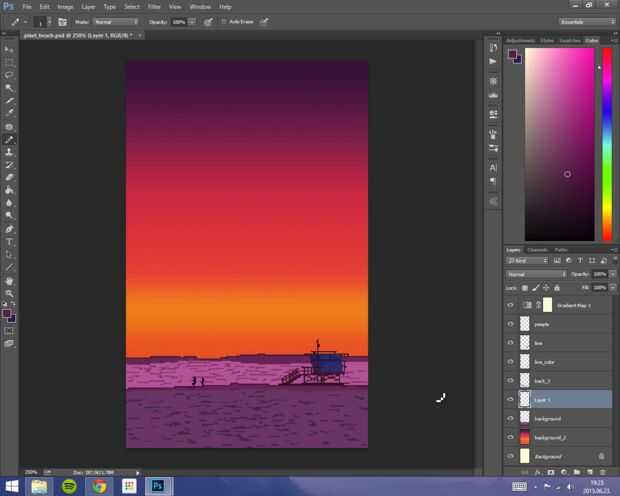Open the Windows Start button
The height and width of the screenshot is (496, 620).
click(11, 486)
